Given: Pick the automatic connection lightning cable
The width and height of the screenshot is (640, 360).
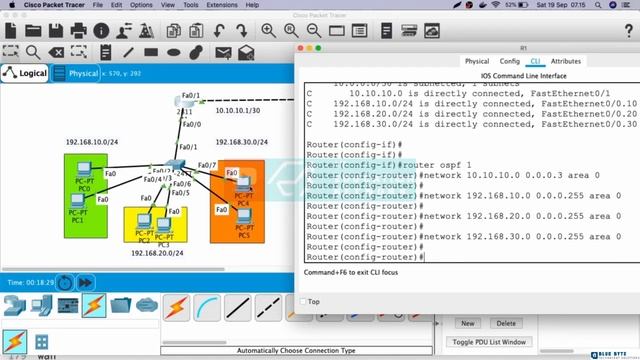Looking at the screenshot, I should tap(176, 308).
